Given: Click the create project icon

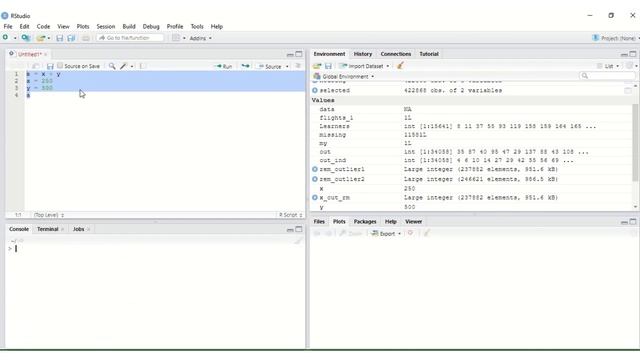Looking at the screenshot, I should 26,38.
